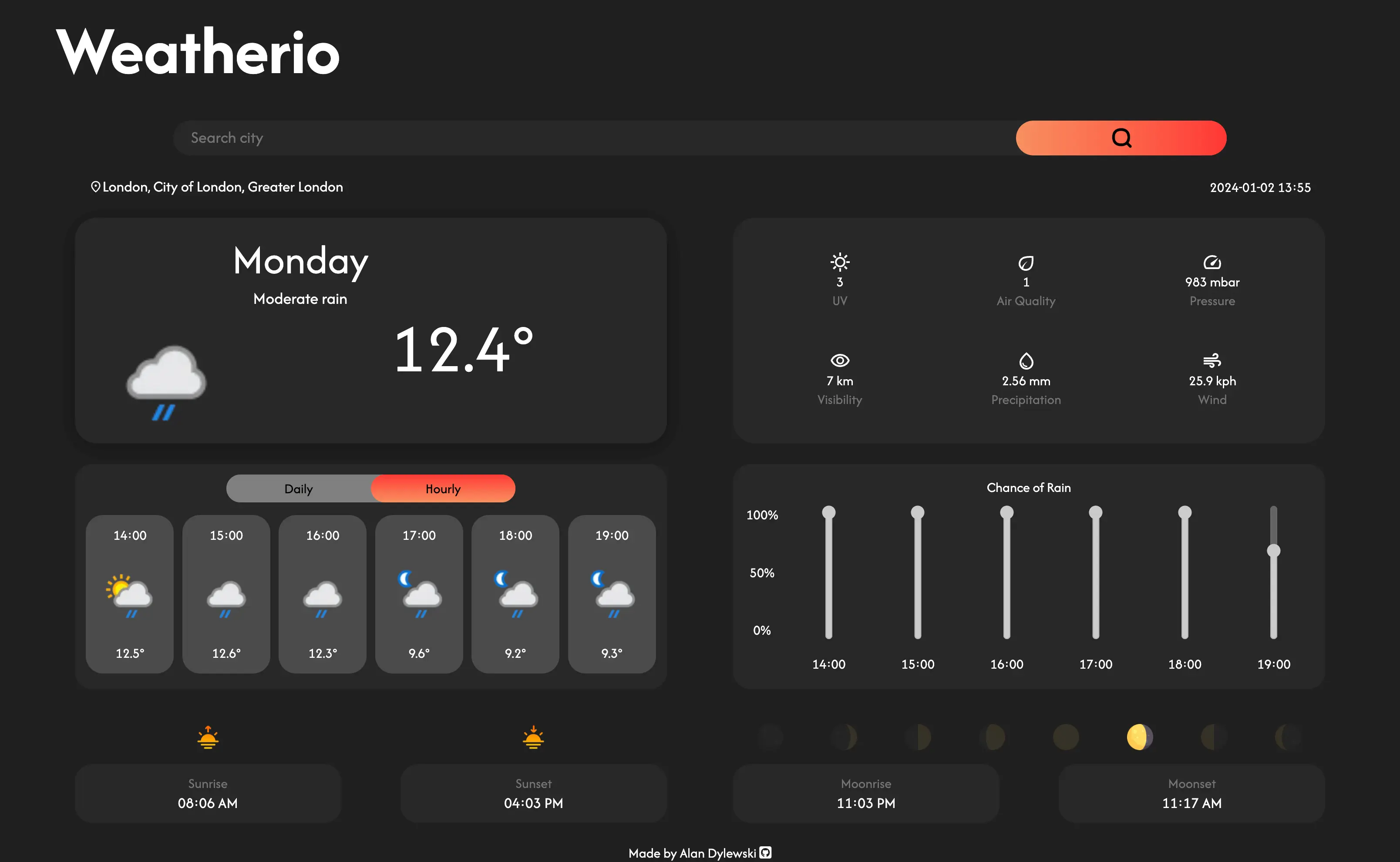Click the Pressure gauge icon
Screen dimensions: 1400x862
tap(1212, 262)
